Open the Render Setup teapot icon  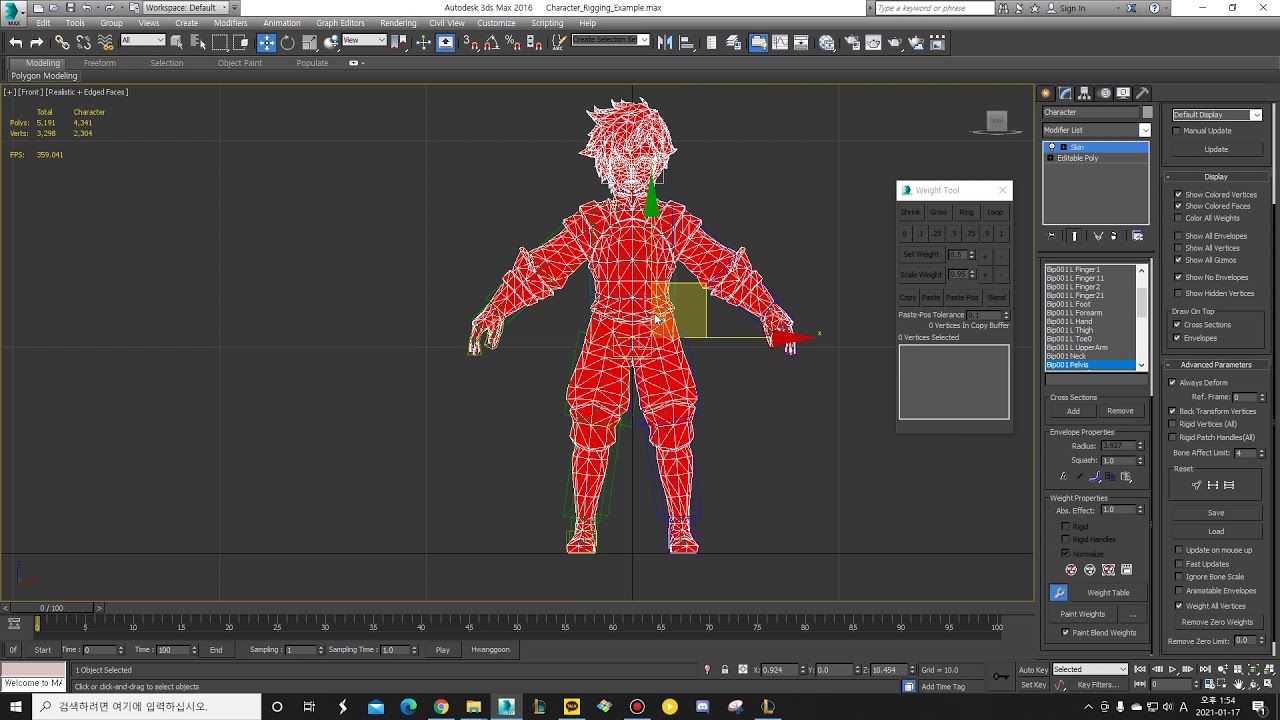852,42
